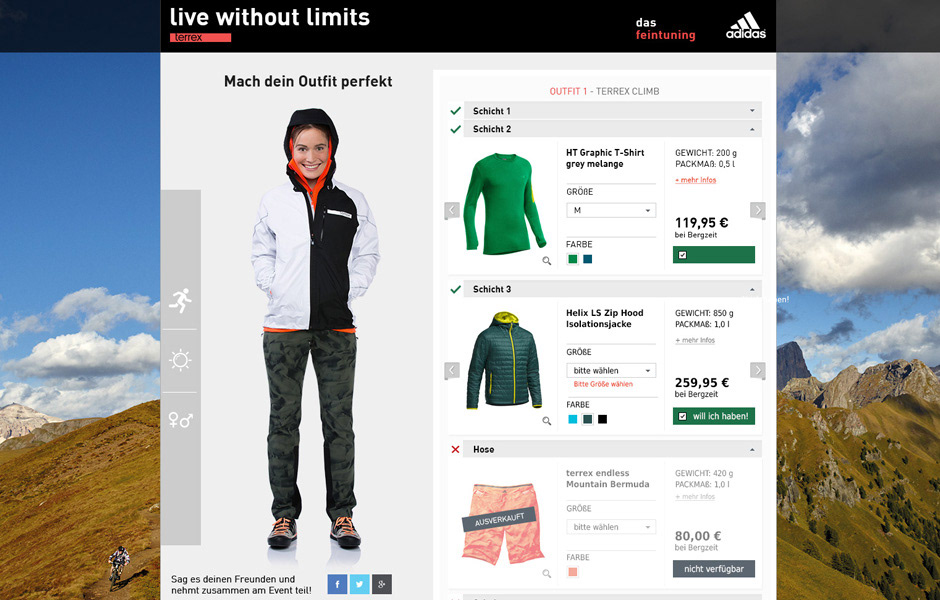This screenshot has height=600, width=940.
Task: Pick the black color swatch for Helix jacket
Action: coord(602,420)
